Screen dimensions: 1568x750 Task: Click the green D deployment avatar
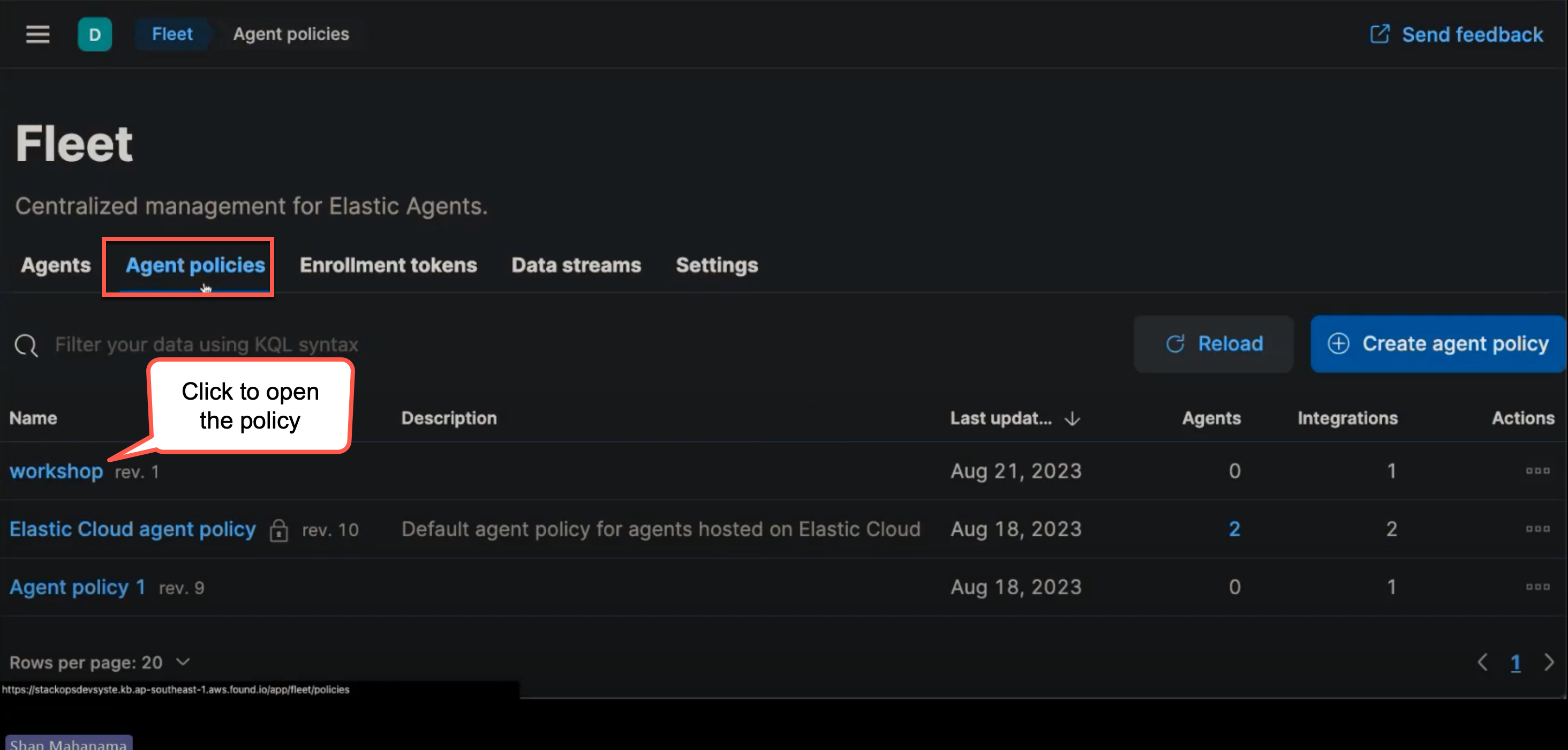95,34
